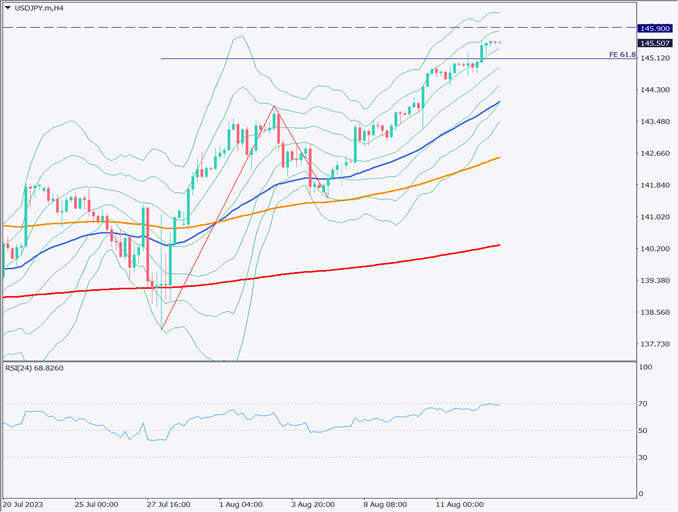Click the 137.730 price axis label
Image resolution: width=678 pixels, height=512 pixels.
tap(654, 344)
